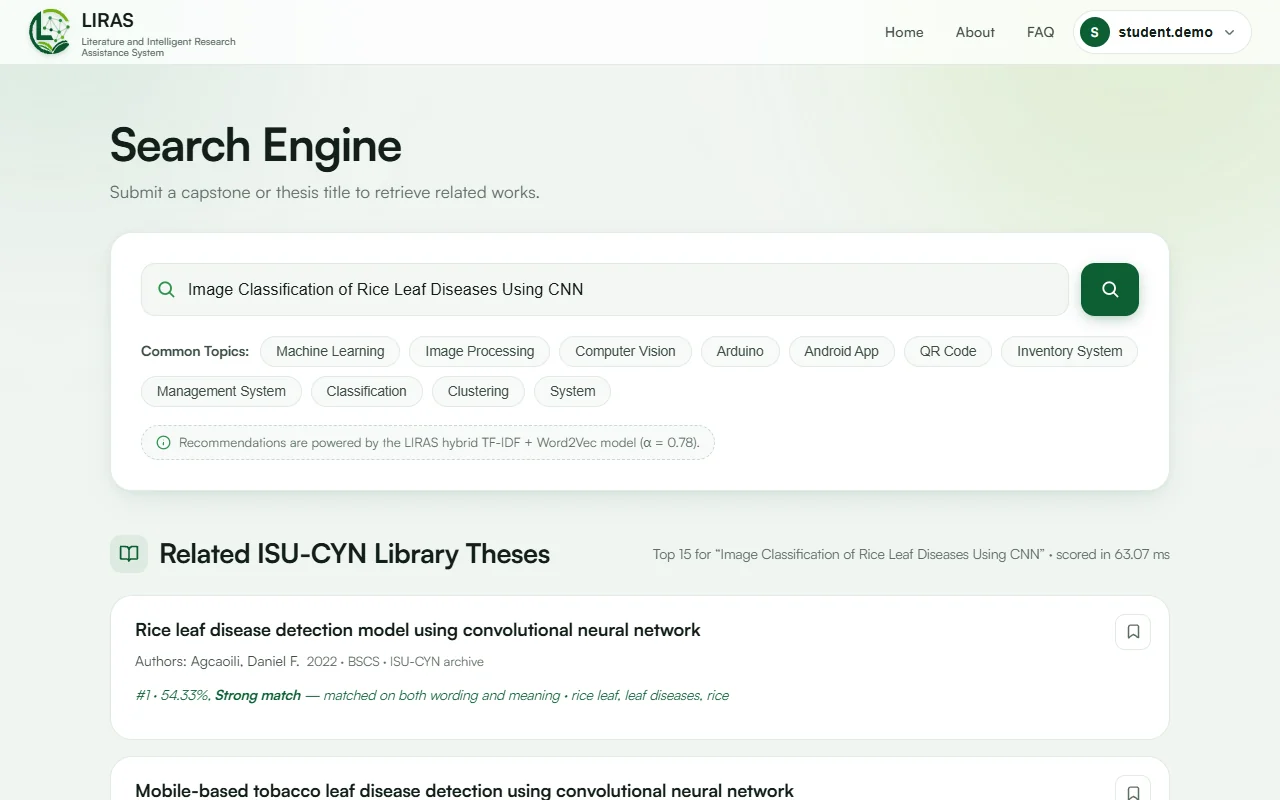This screenshot has width=1280, height=800.
Task: Open Rice leaf disease detection model thesis
Action: point(418,630)
